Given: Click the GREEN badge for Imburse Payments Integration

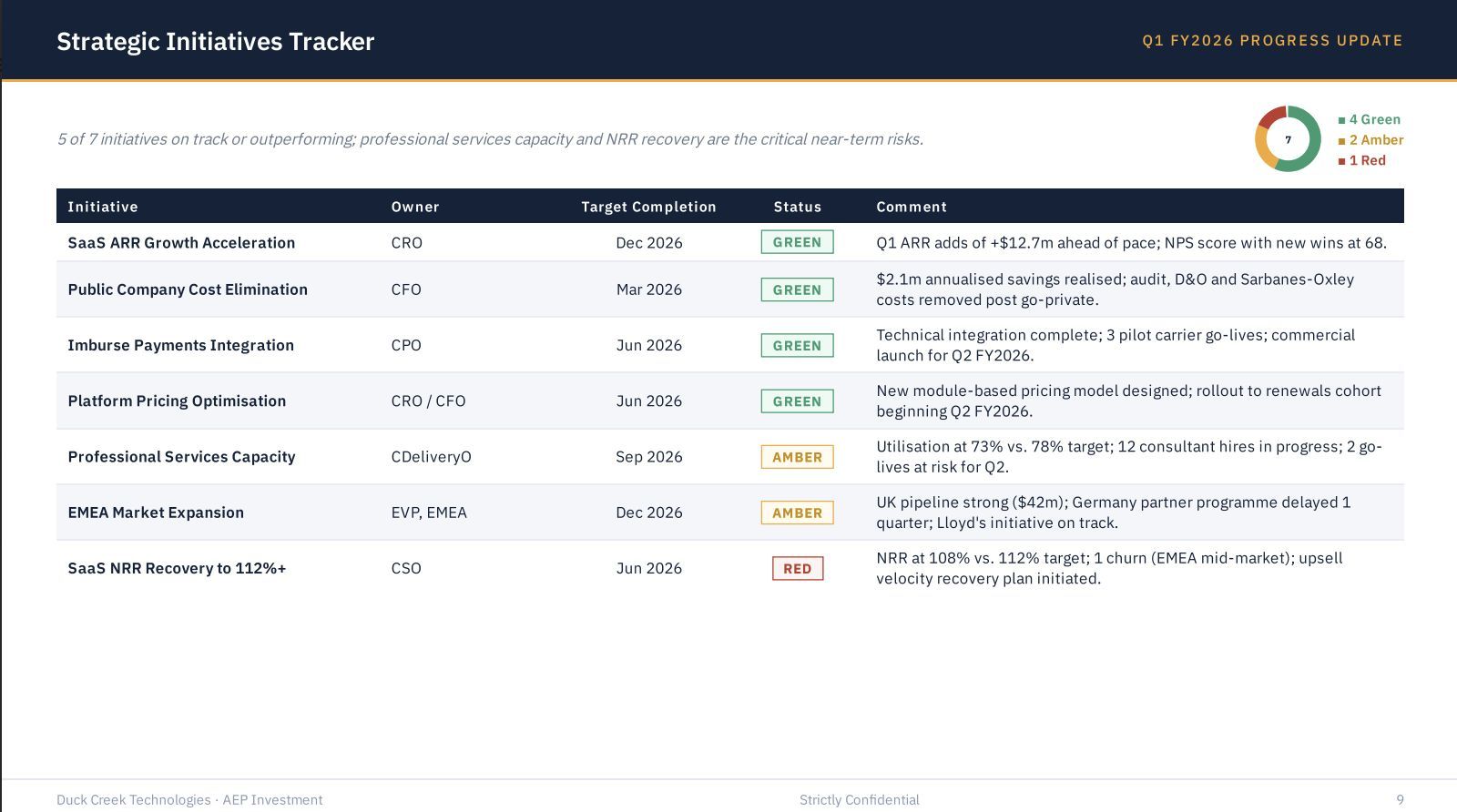Looking at the screenshot, I should (797, 345).
